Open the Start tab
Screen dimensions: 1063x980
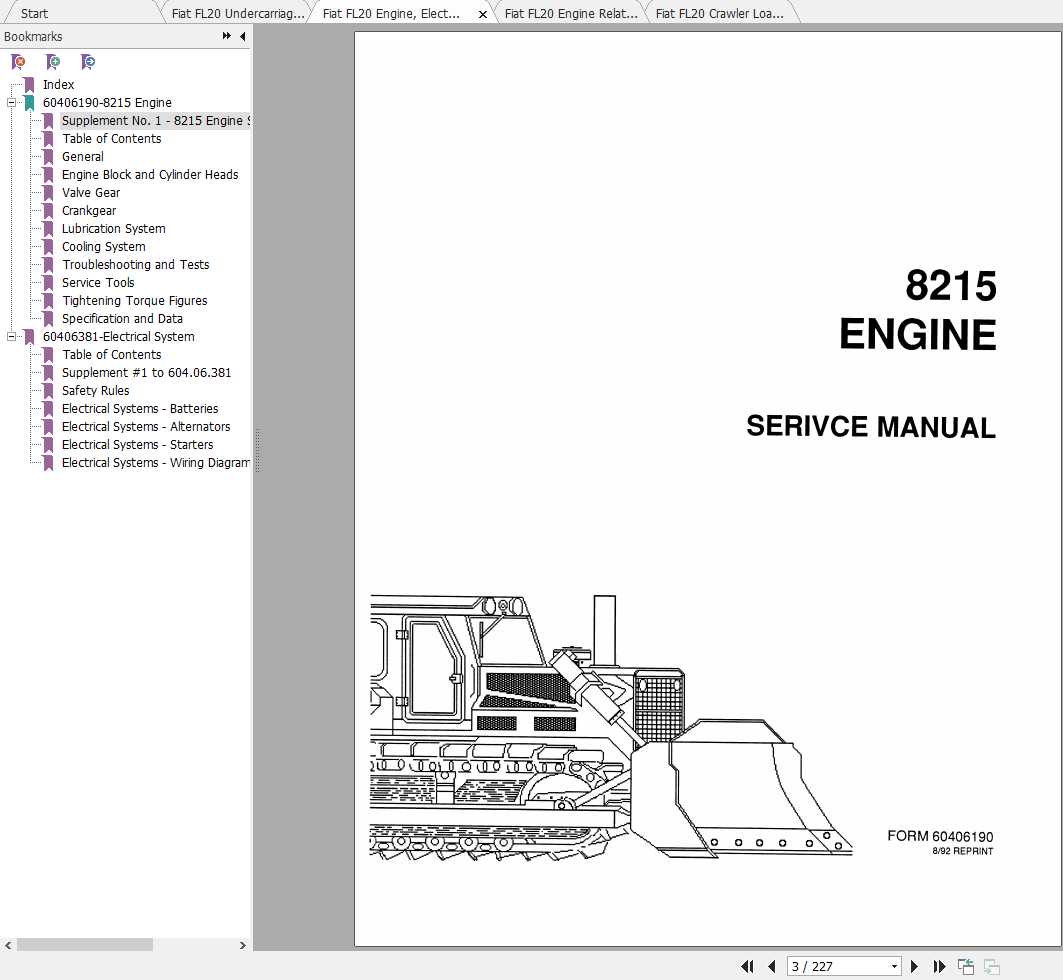[33, 13]
